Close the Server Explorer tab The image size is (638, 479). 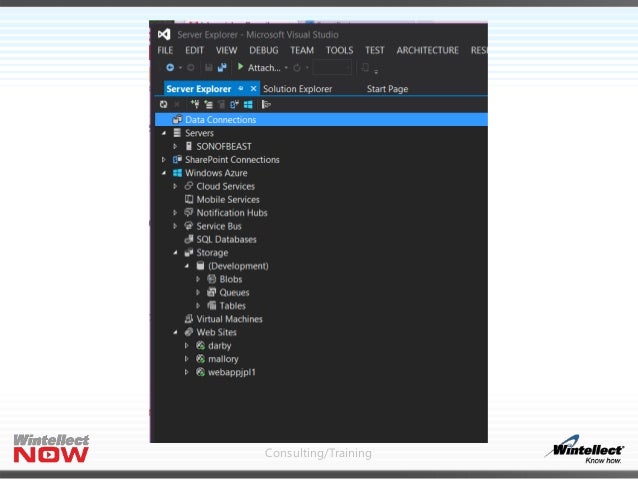253,88
